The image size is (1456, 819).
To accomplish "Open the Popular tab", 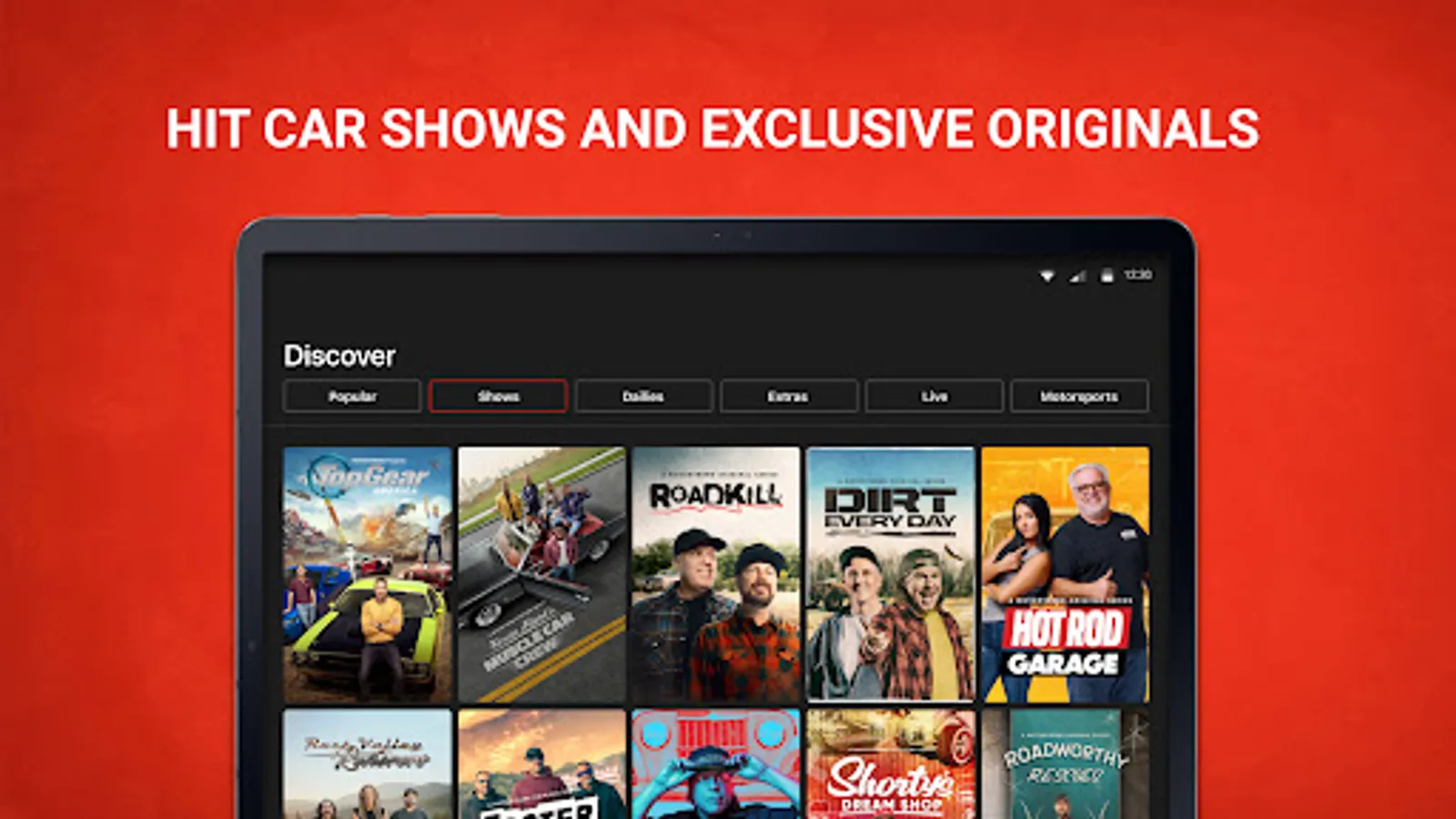I will (352, 397).
